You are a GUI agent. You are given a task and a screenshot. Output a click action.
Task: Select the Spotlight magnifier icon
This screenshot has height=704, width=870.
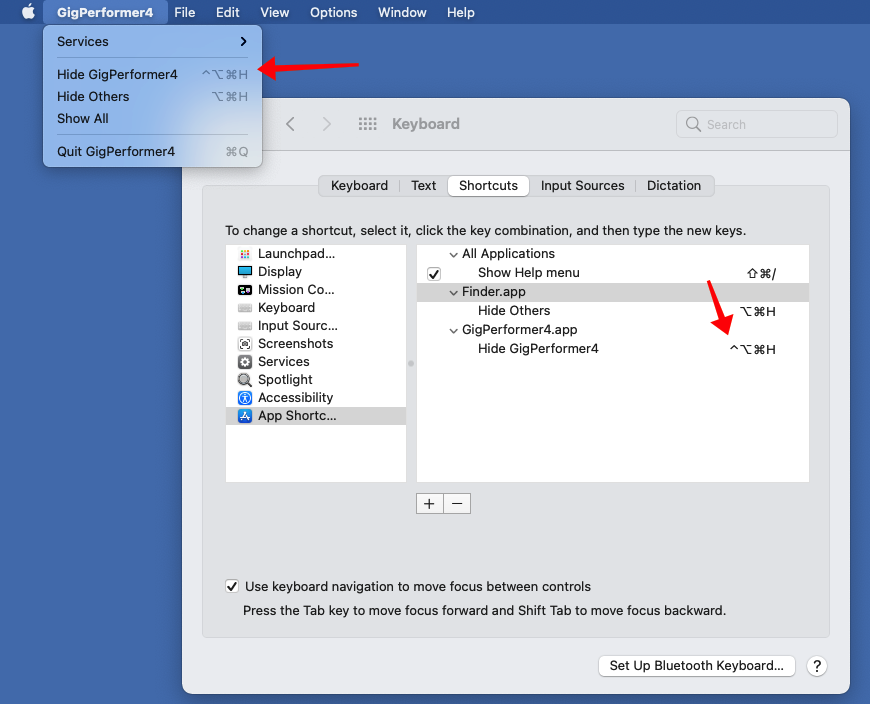click(245, 380)
